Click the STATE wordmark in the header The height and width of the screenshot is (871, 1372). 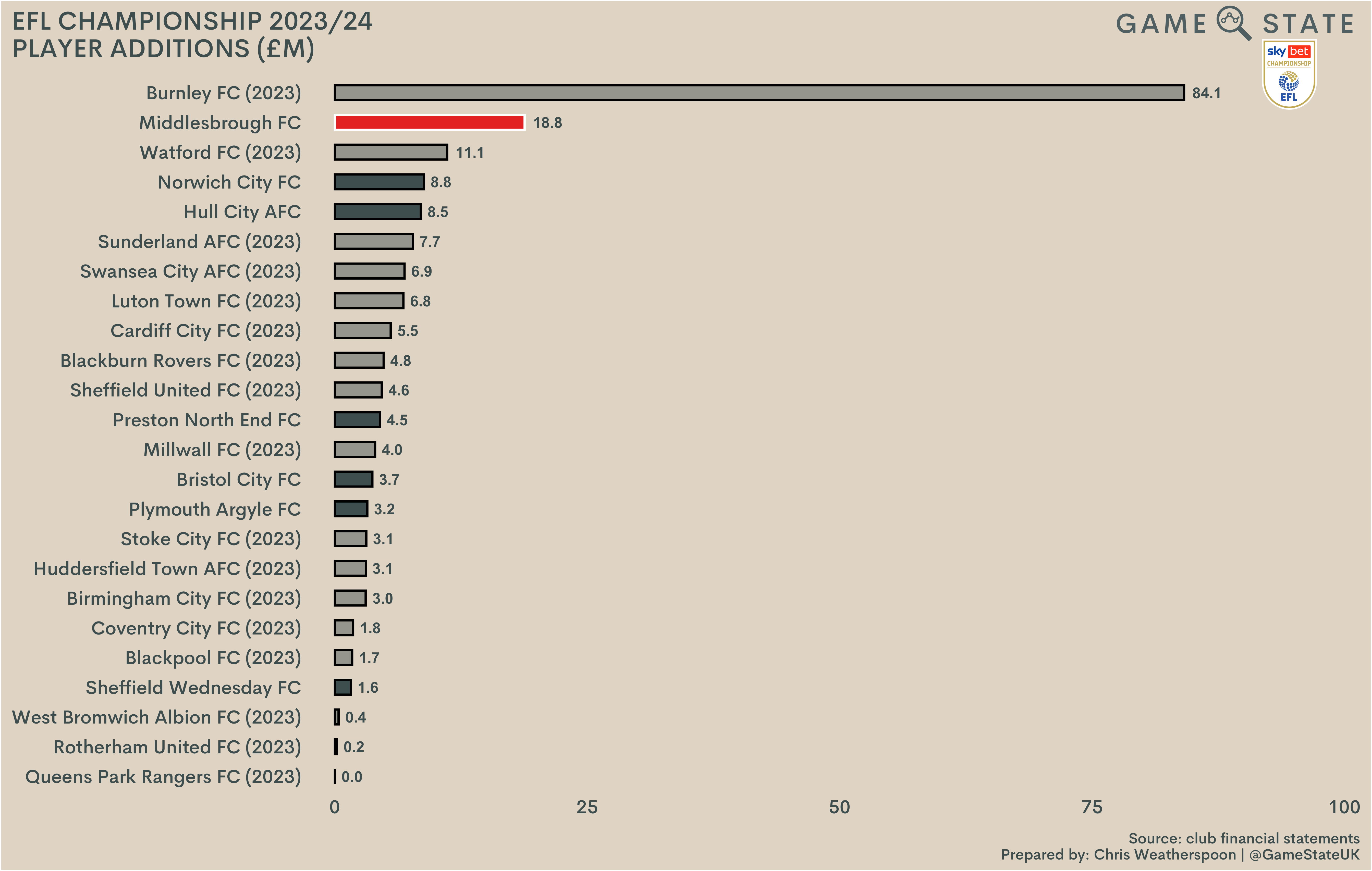(1308, 24)
